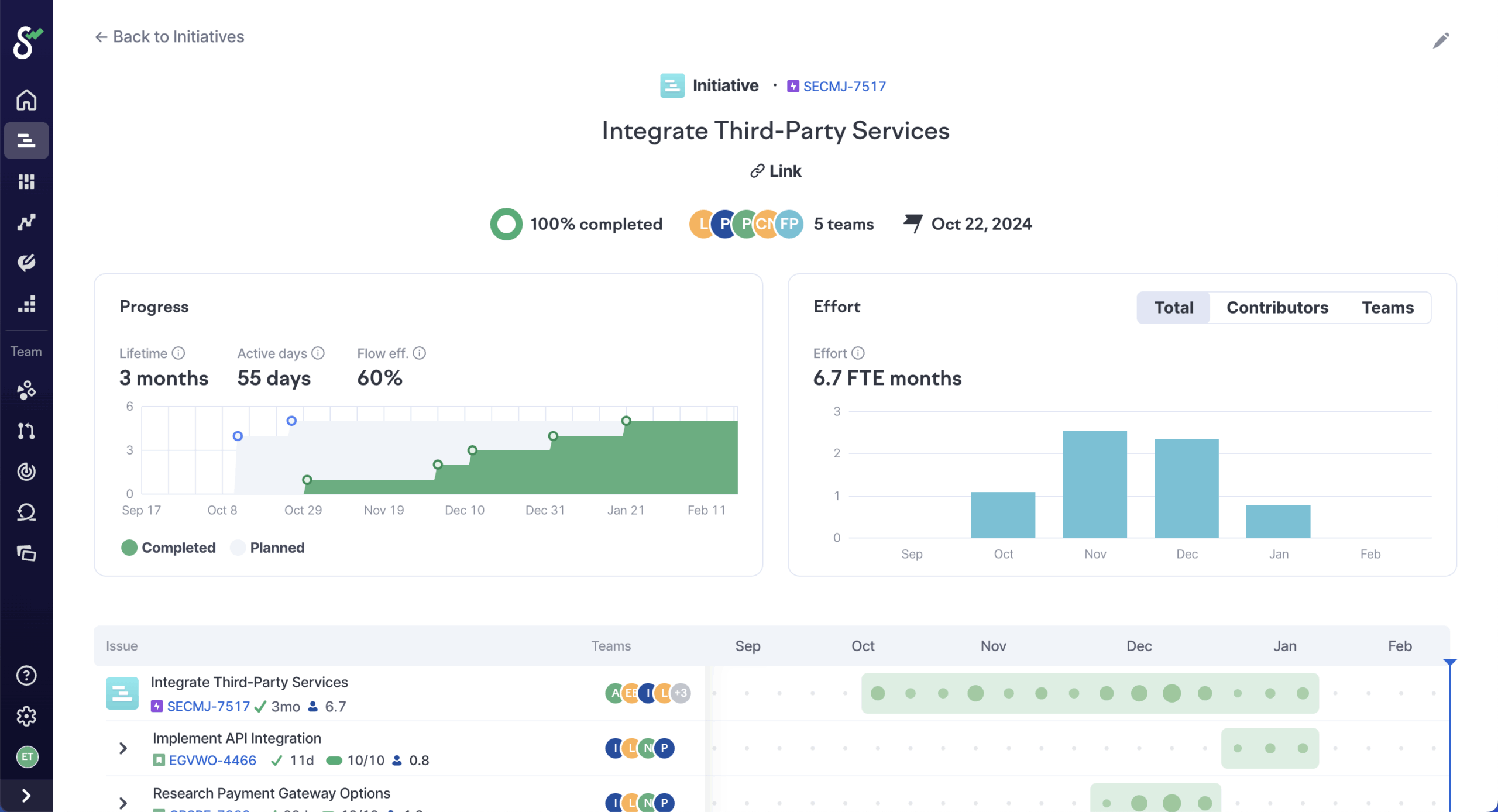Switch Effort view to Teams tab

click(x=1387, y=308)
